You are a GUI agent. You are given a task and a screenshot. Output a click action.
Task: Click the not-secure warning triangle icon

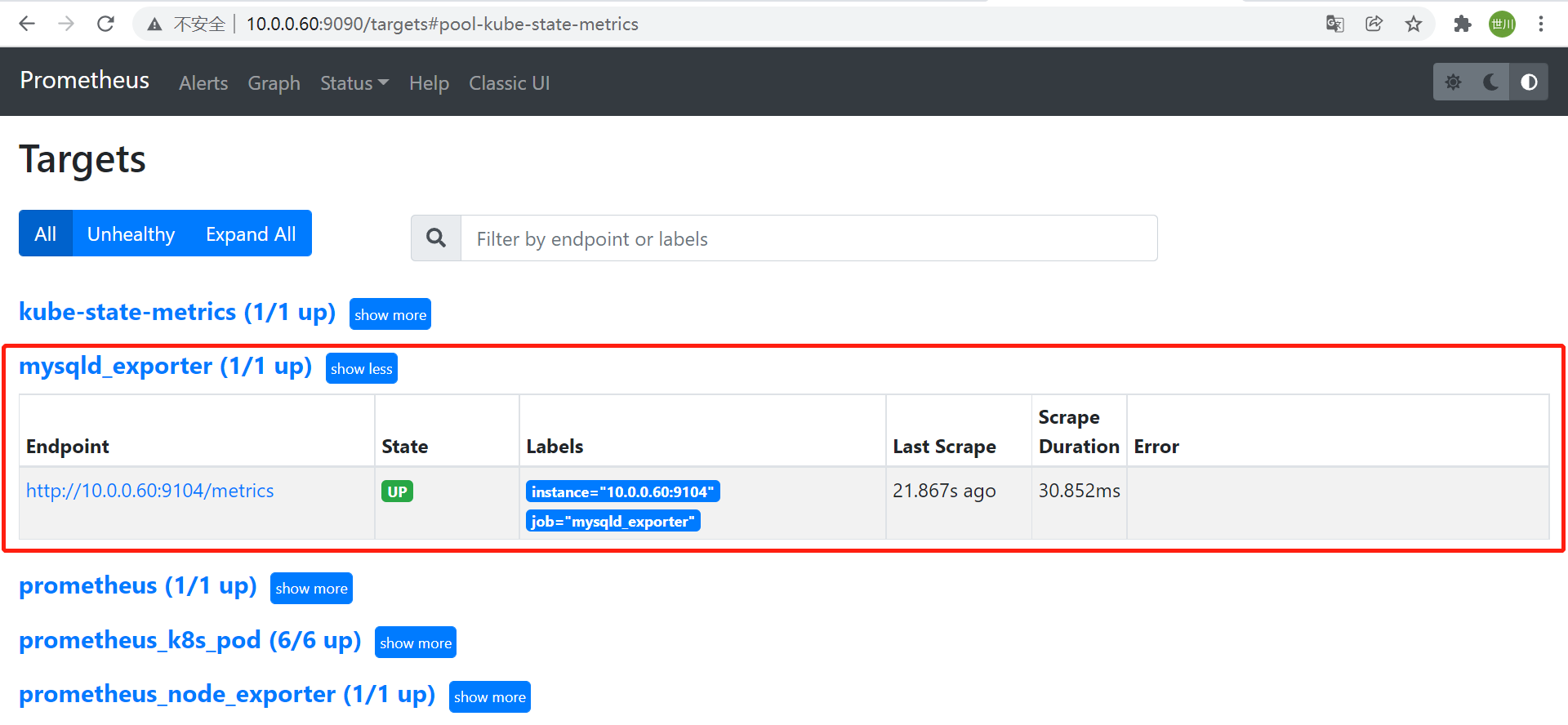coord(154,24)
